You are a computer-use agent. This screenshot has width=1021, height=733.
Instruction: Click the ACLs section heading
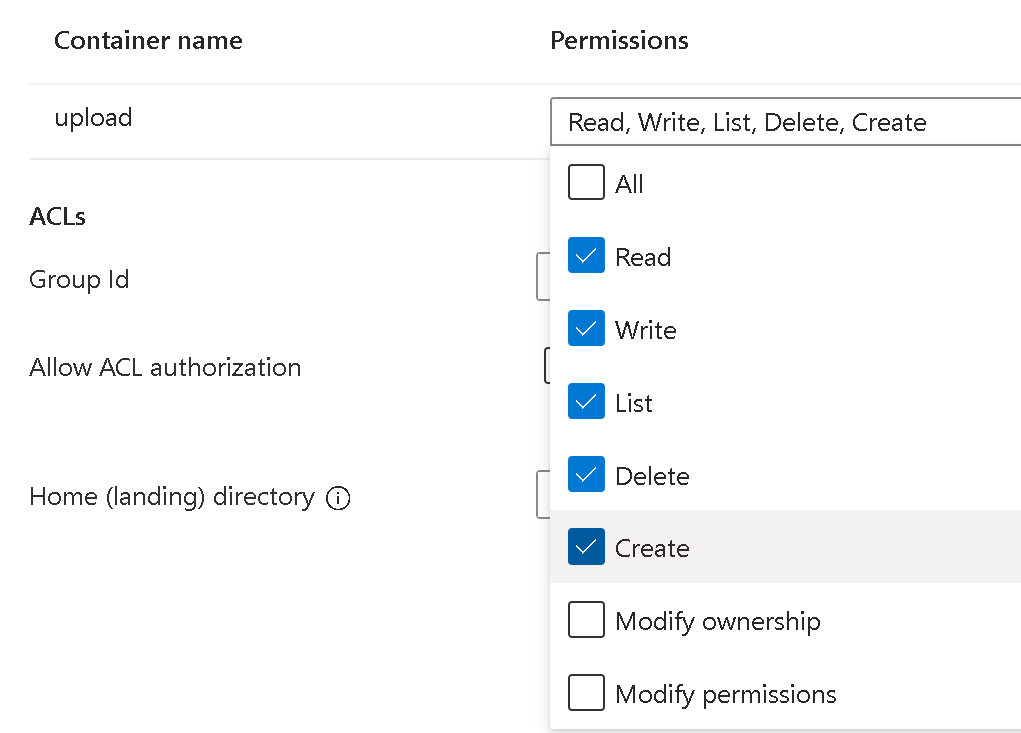coord(58,217)
